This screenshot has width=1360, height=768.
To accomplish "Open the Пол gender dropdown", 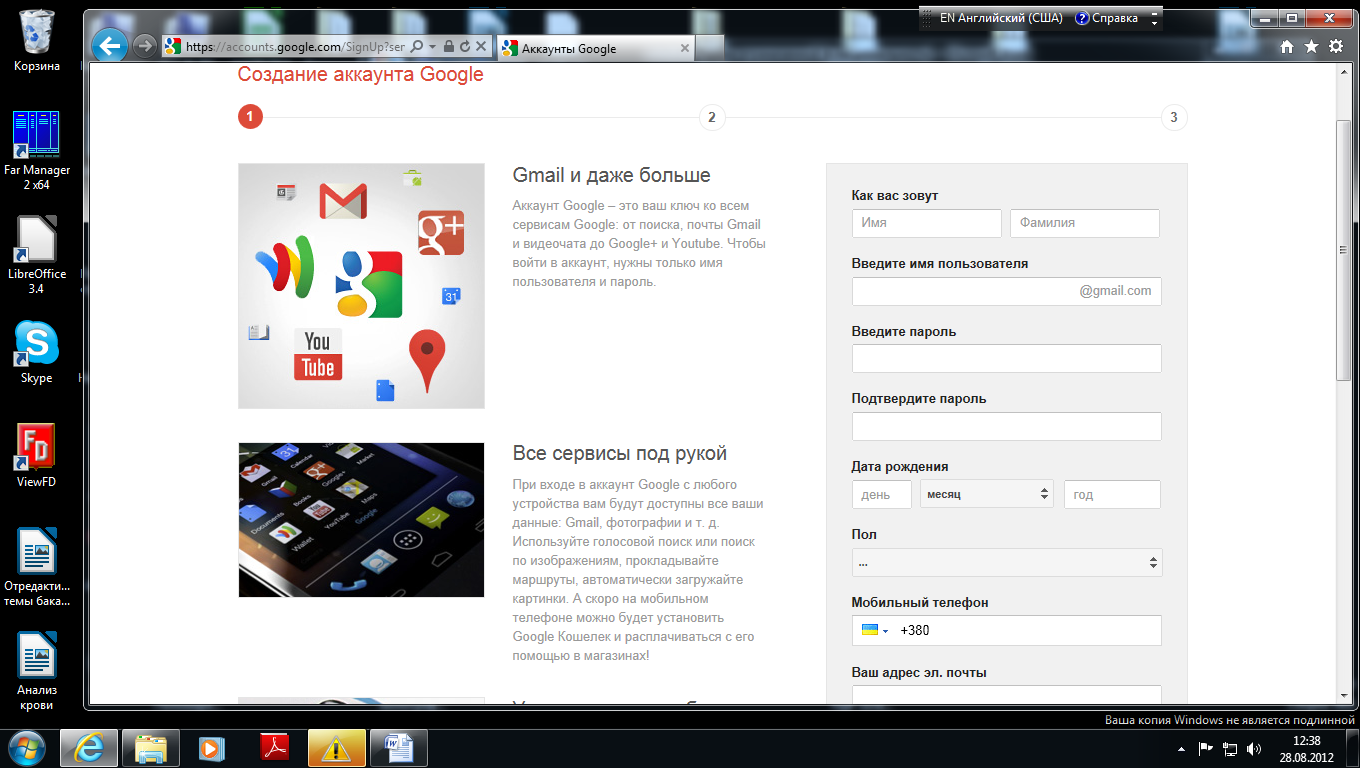I will (1007, 562).
